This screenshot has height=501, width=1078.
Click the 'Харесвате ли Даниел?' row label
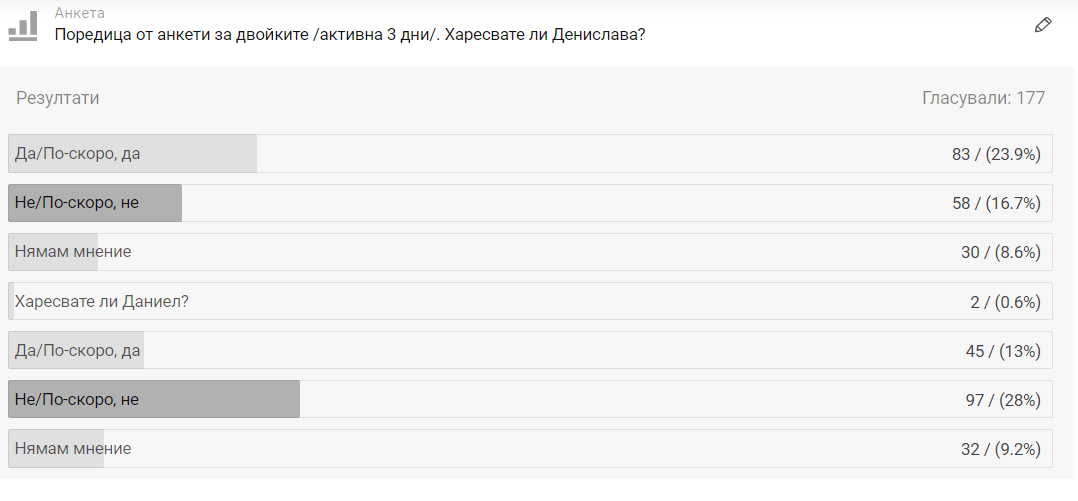(x=102, y=301)
